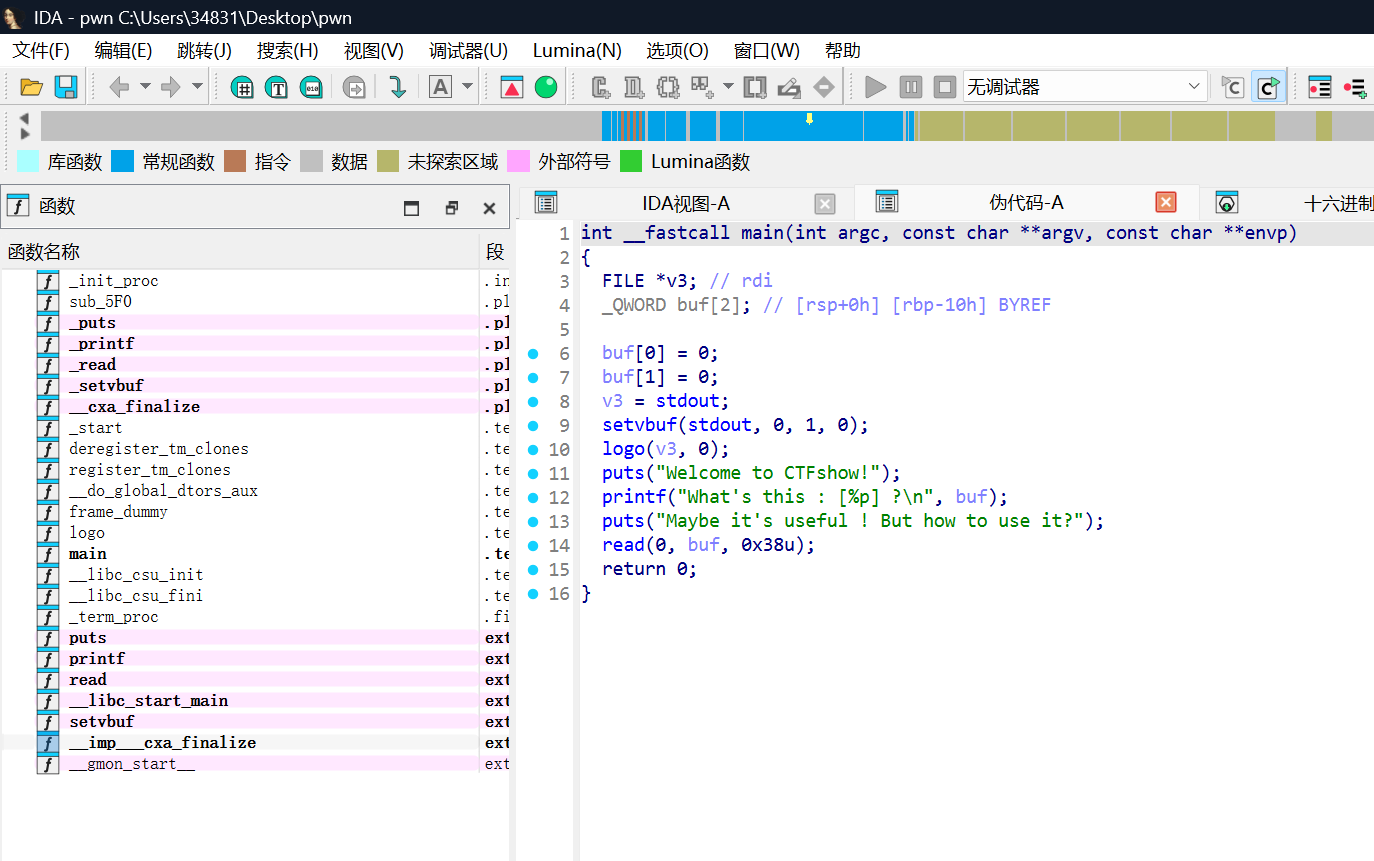The width and height of the screenshot is (1374, 861).
Task: Start the process with the play button
Action: [876, 87]
